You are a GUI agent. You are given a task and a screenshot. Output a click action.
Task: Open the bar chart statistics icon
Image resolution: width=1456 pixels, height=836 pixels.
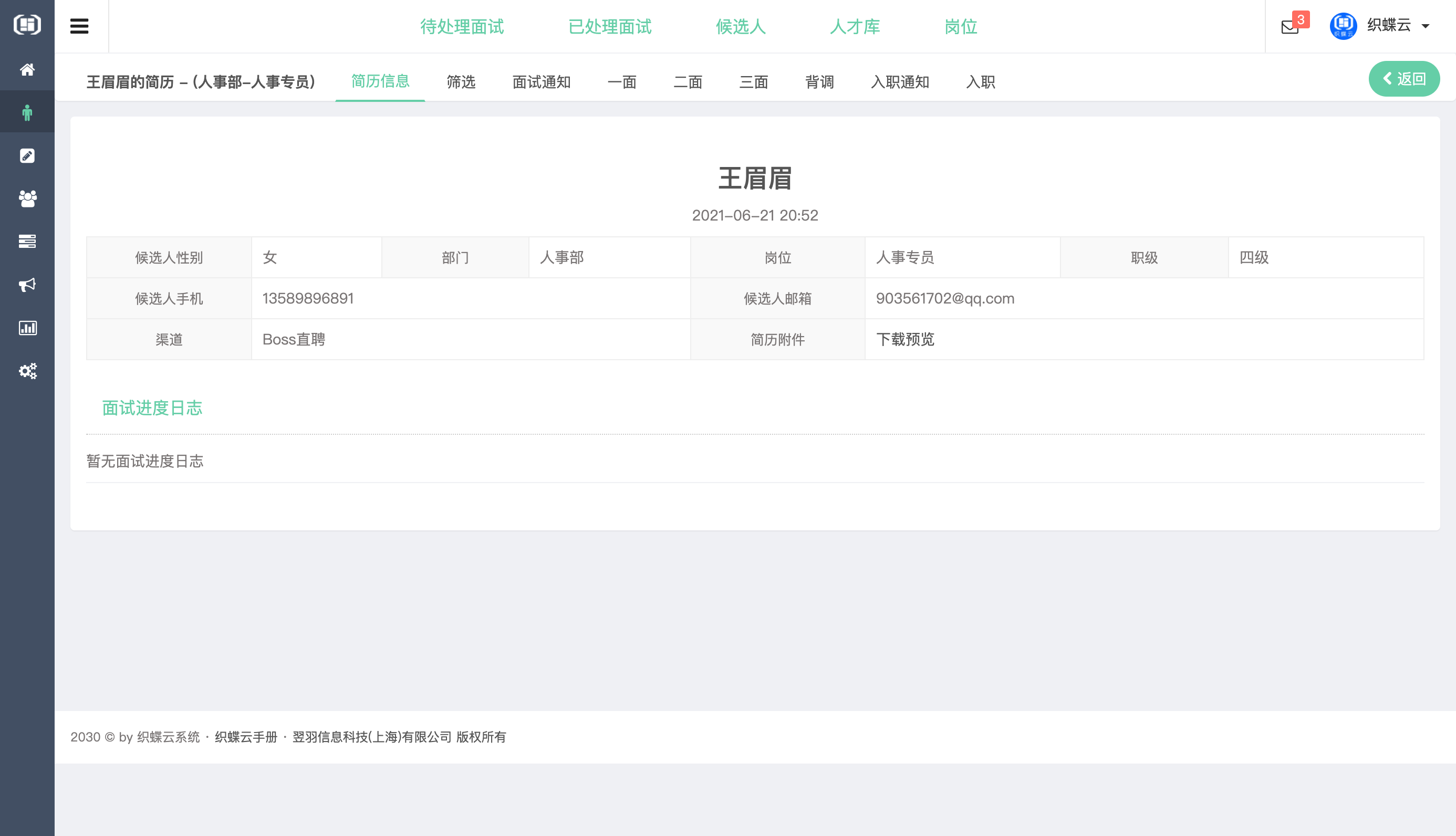27,328
